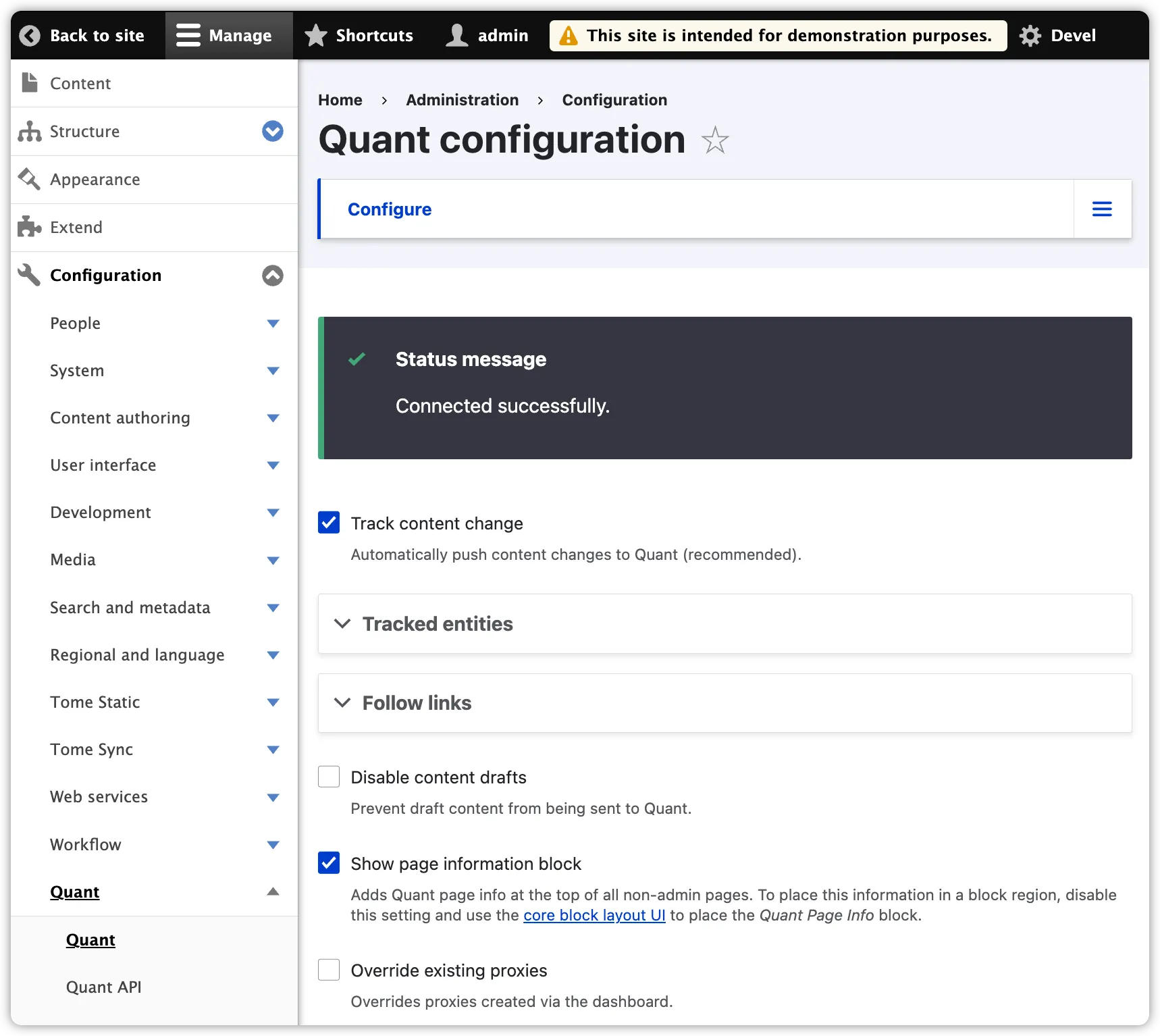Click the Back to site arrow icon
This screenshot has height=1036, width=1160.
point(30,35)
